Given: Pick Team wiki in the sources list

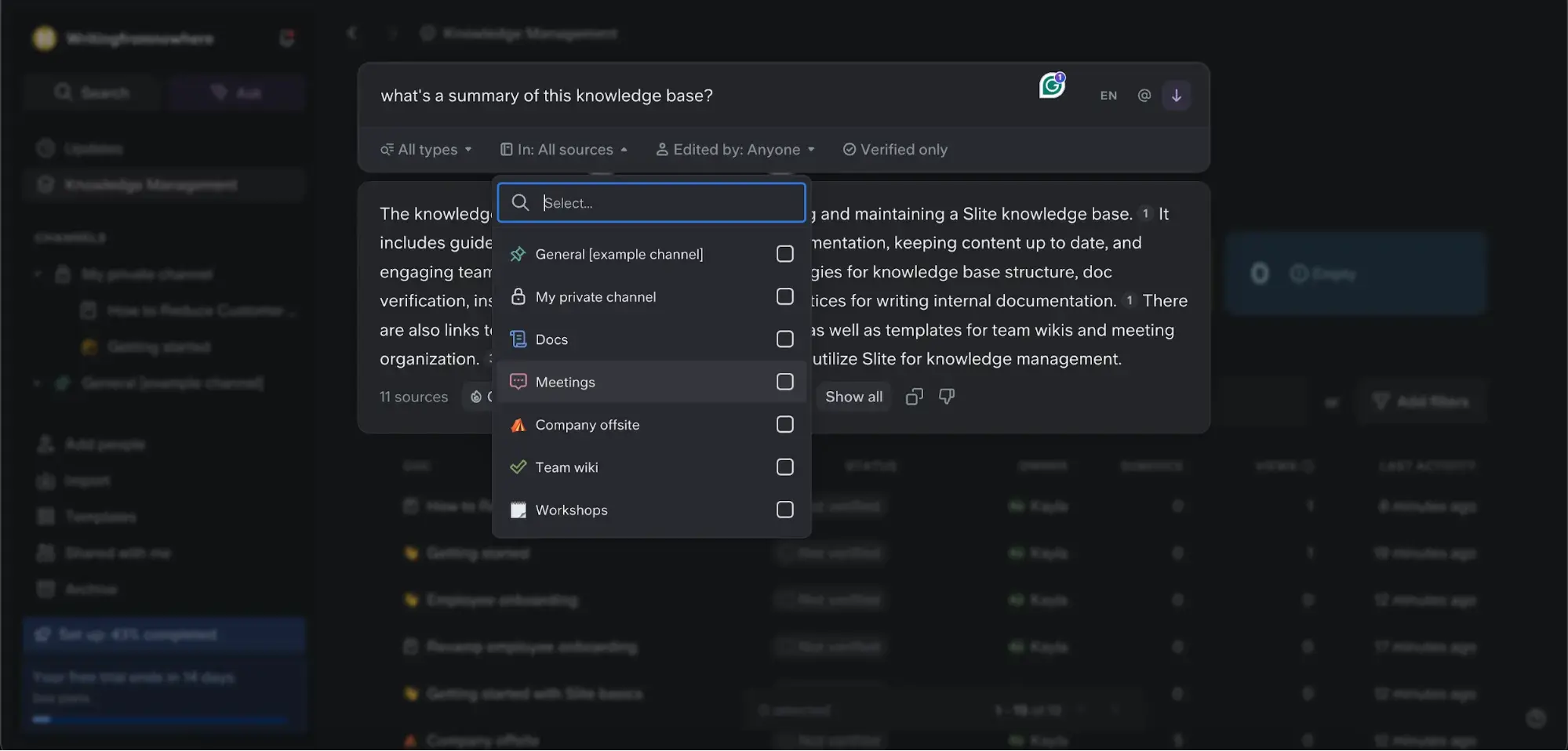Looking at the screenshot, I should (566, 468).
